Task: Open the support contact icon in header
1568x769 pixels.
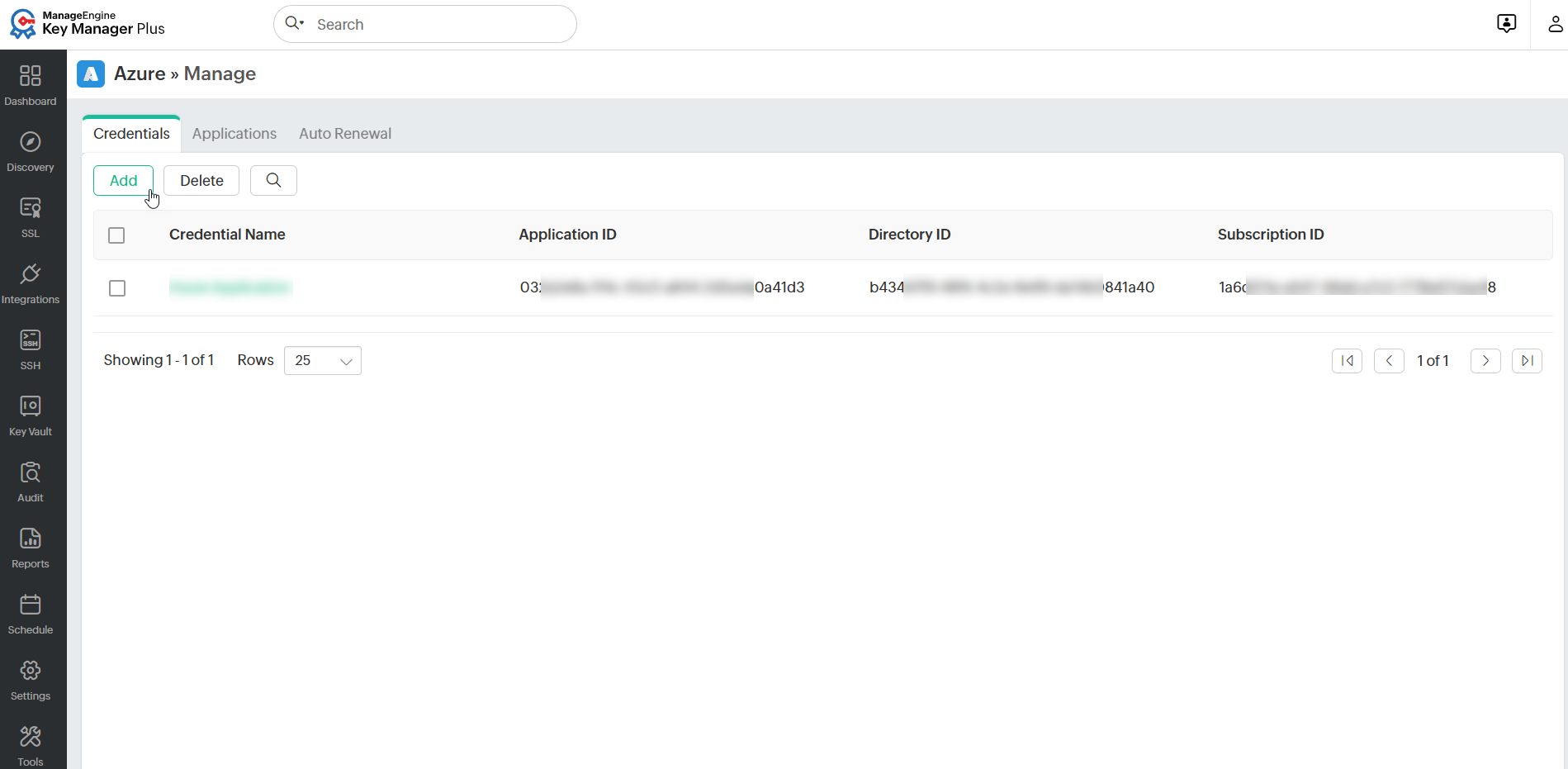Action: click(x=1506, y=24)
